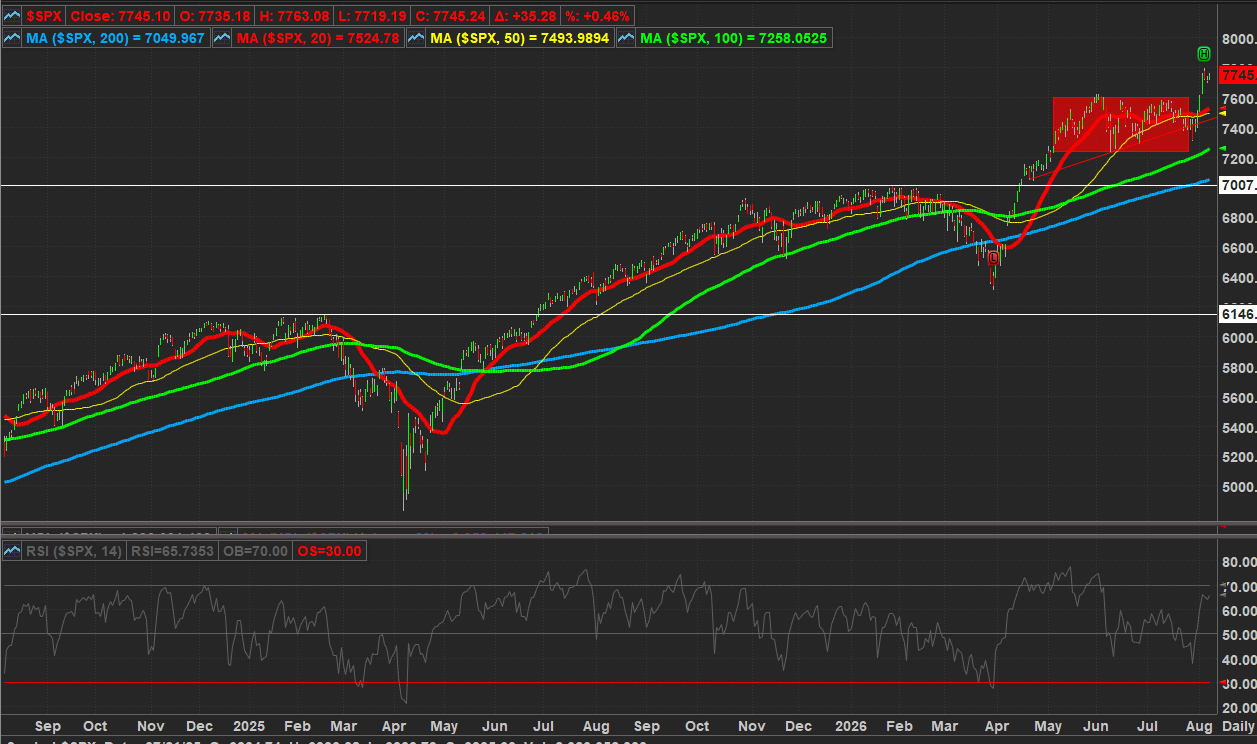Click the 7007 horizontal line price label
This screenshot has height=744, width=1257.
point(1238,186)
